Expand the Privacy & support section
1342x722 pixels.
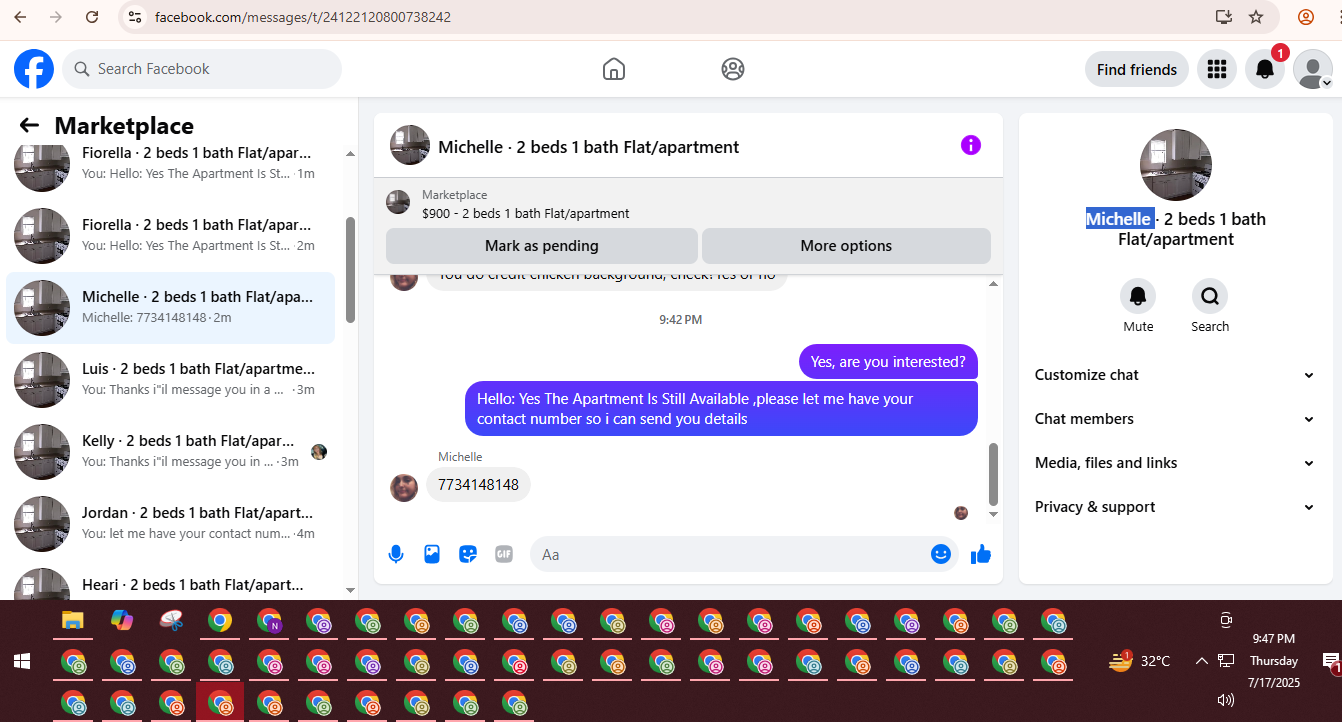point(1175,507)
